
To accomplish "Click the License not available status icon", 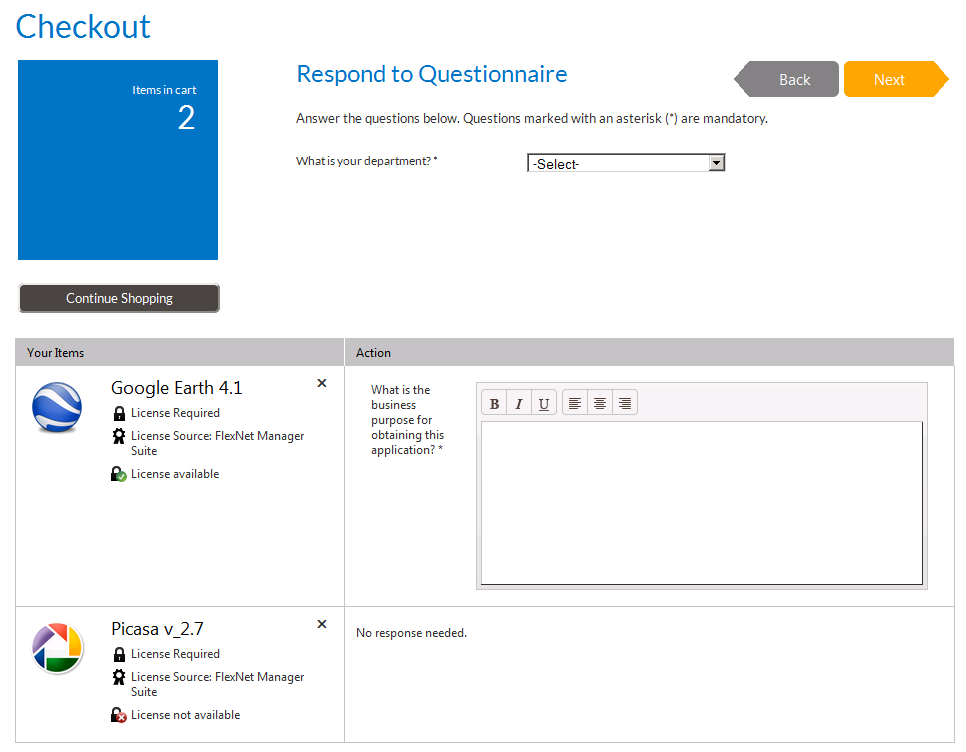I will 119,715.
